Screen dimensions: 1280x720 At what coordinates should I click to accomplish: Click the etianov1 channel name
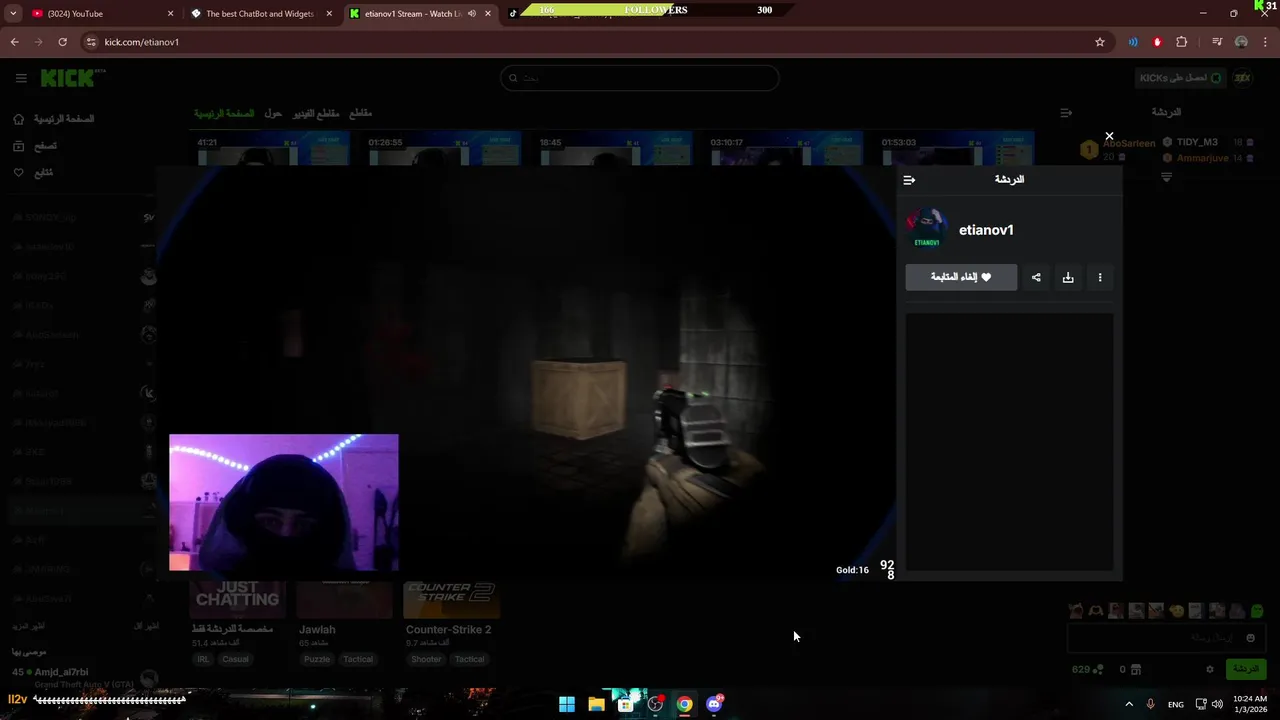(986, 230)
